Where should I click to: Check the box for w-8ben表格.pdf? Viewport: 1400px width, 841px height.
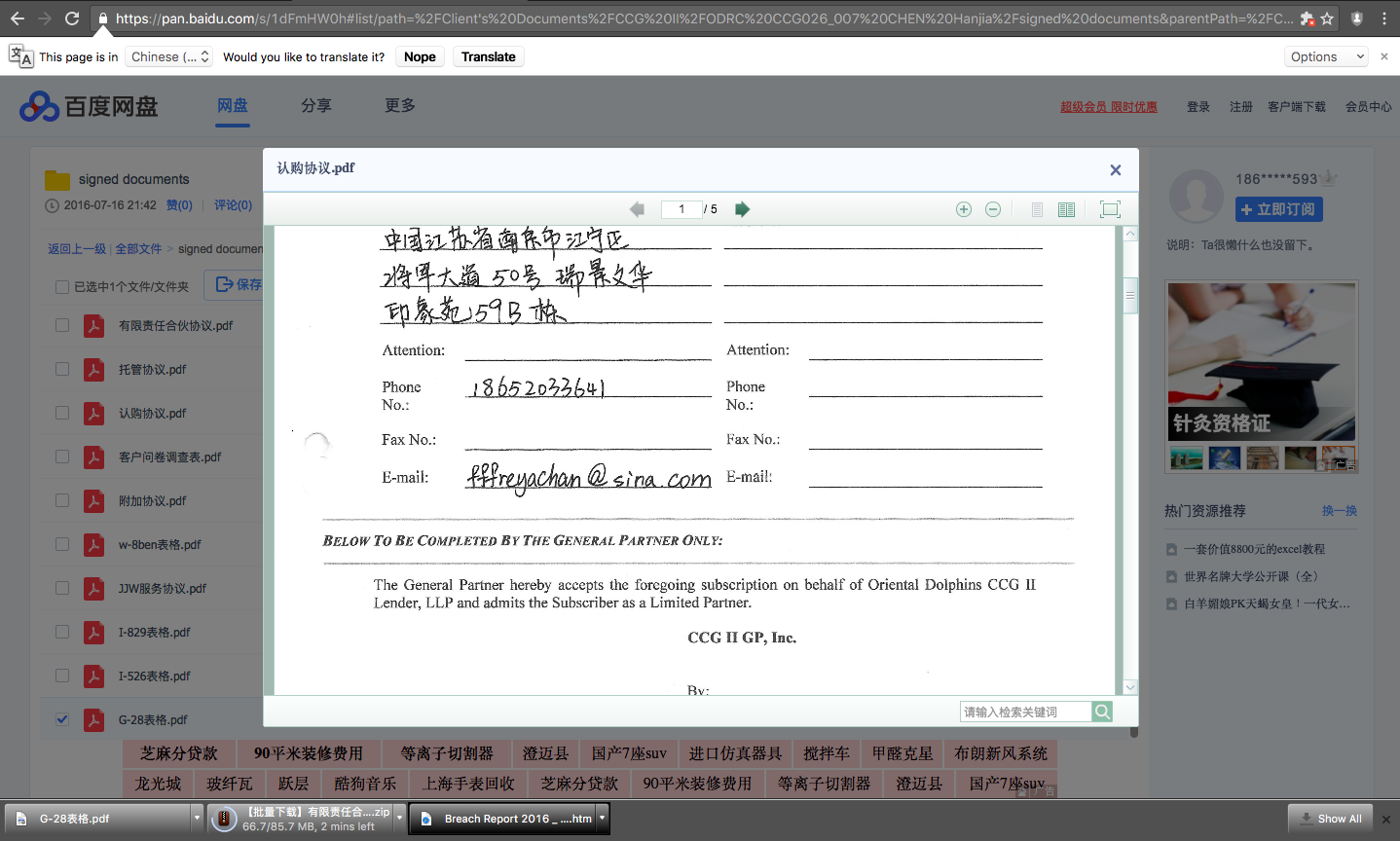(x=62, y=544)
